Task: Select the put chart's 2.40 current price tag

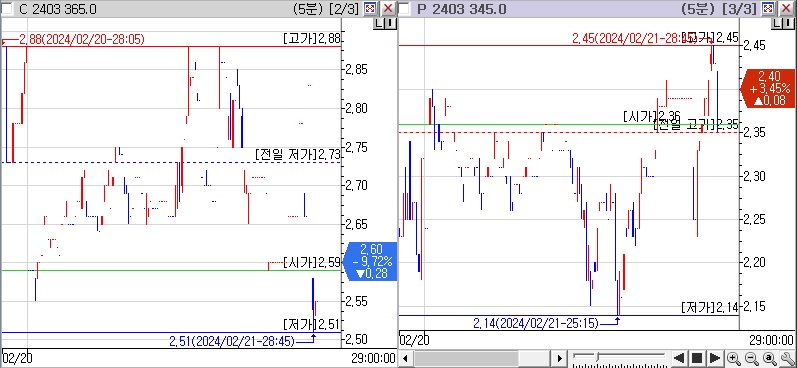Action: 769,88
